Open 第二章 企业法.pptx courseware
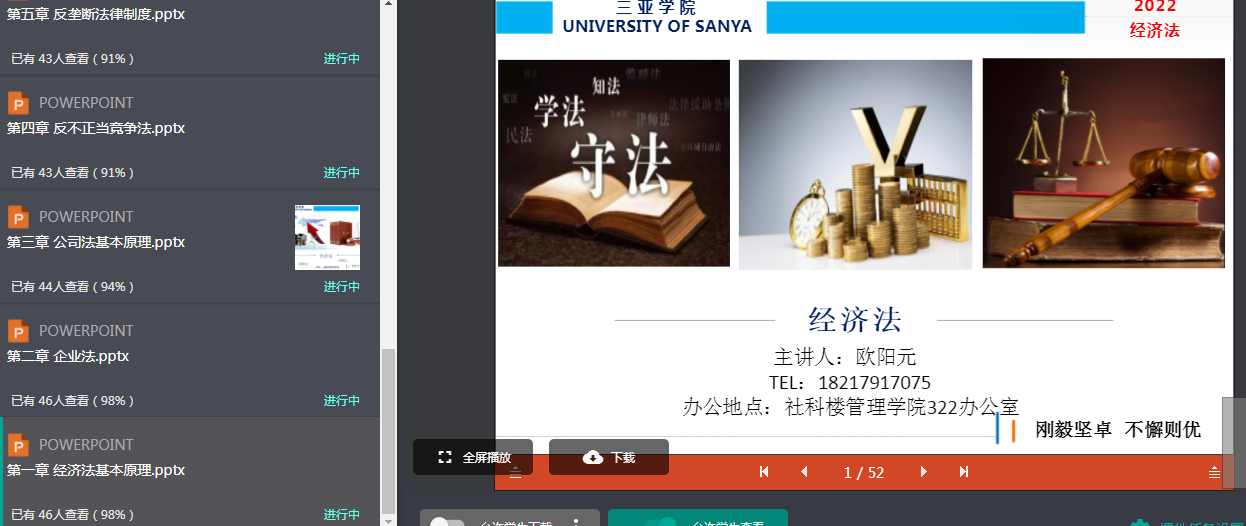Viewport: 1246px width, 526px height. (68, 356)
